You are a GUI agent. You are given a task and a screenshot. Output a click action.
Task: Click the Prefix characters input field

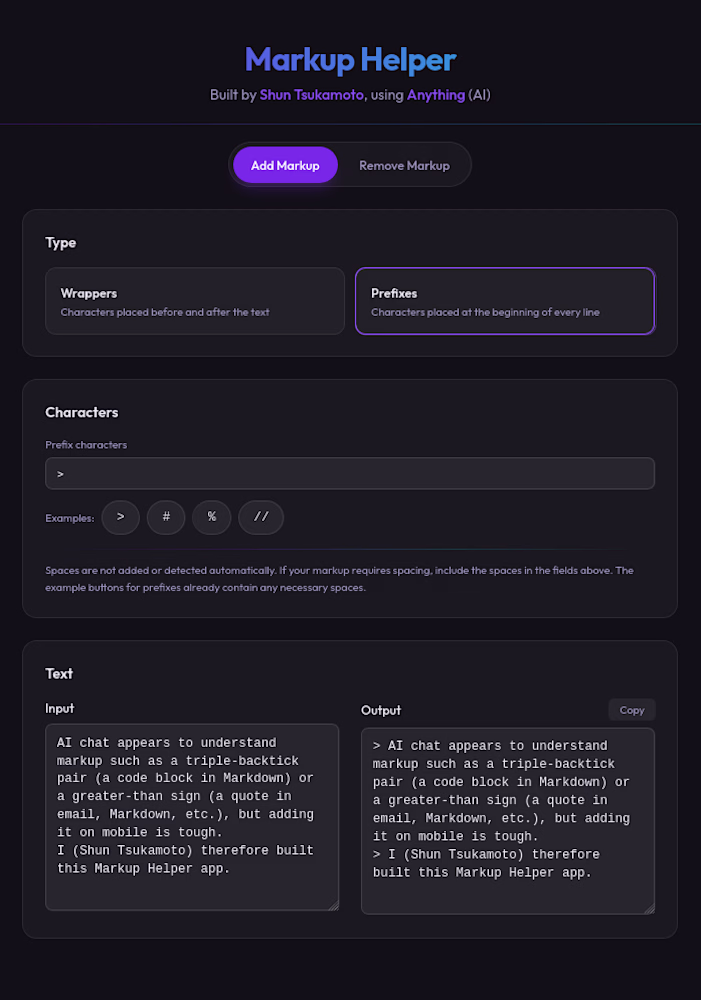coord(350,473)
